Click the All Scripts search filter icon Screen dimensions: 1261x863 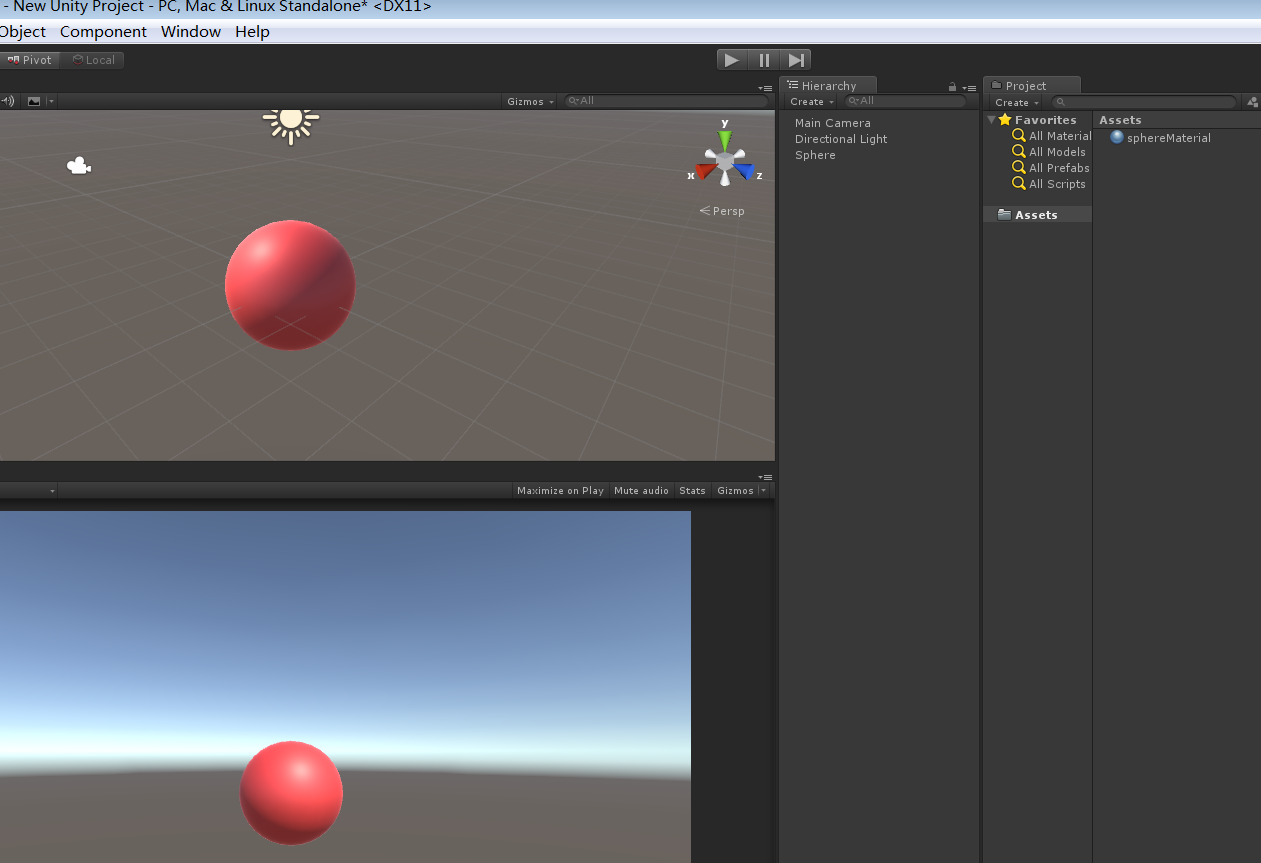[1018, 184]
